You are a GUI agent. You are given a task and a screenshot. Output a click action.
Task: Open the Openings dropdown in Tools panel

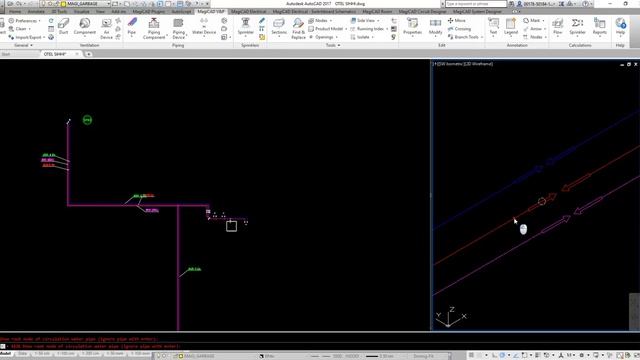tap(323, 37)
